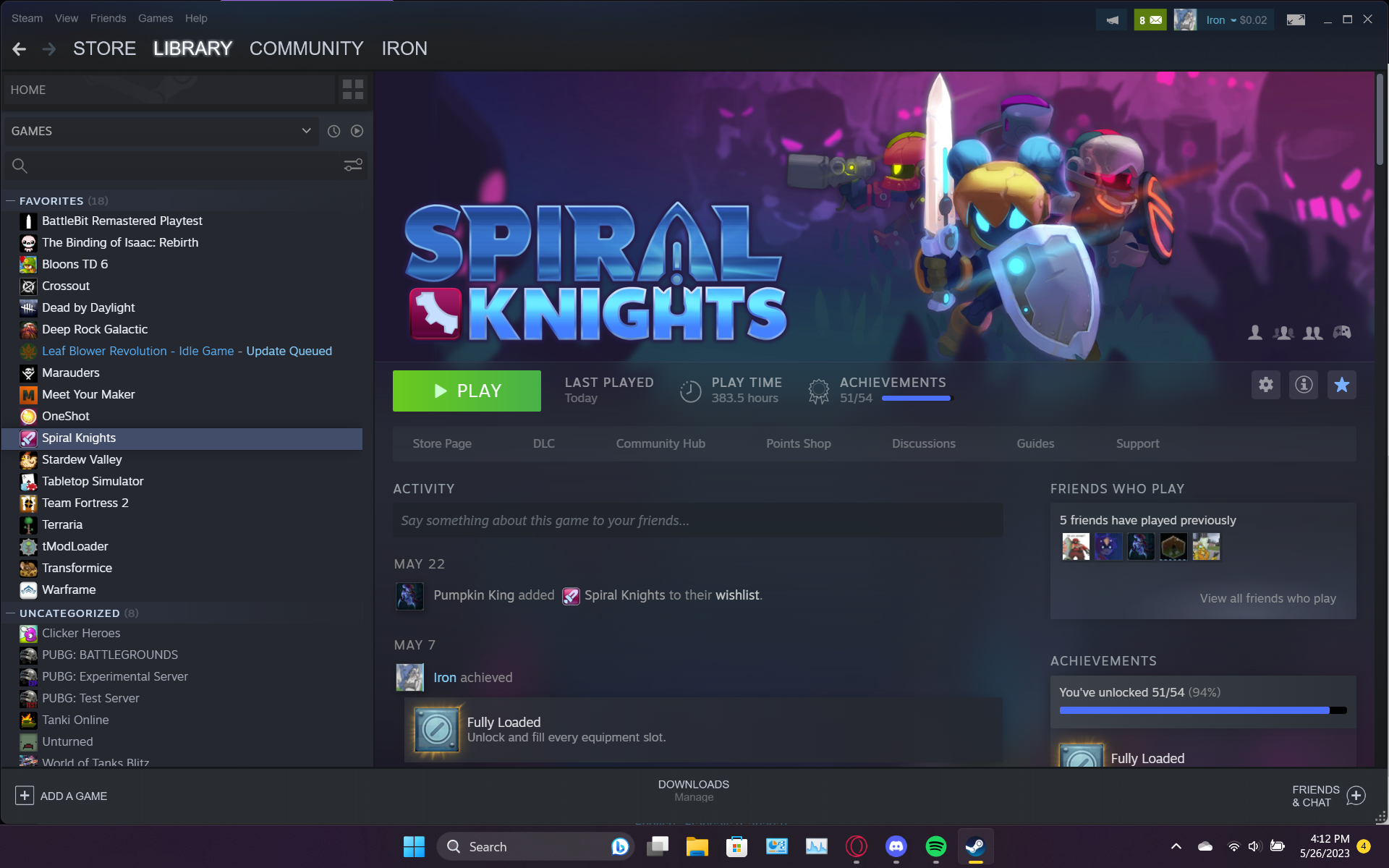Open the green notifications inbox
1389x868 pixels.
tap(1150, 20)
